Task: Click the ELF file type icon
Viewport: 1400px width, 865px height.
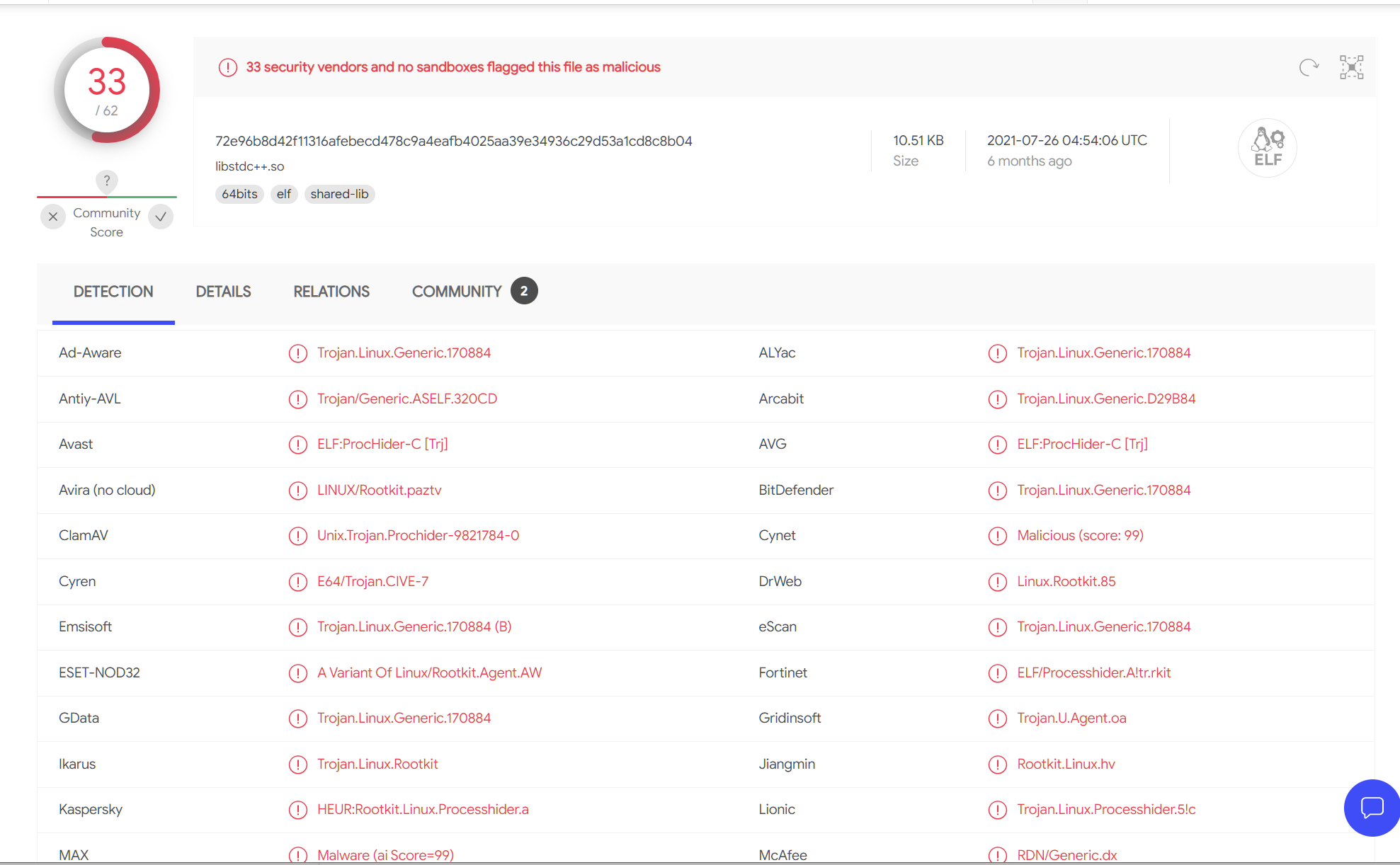Action: click(x=1268, y=147)
